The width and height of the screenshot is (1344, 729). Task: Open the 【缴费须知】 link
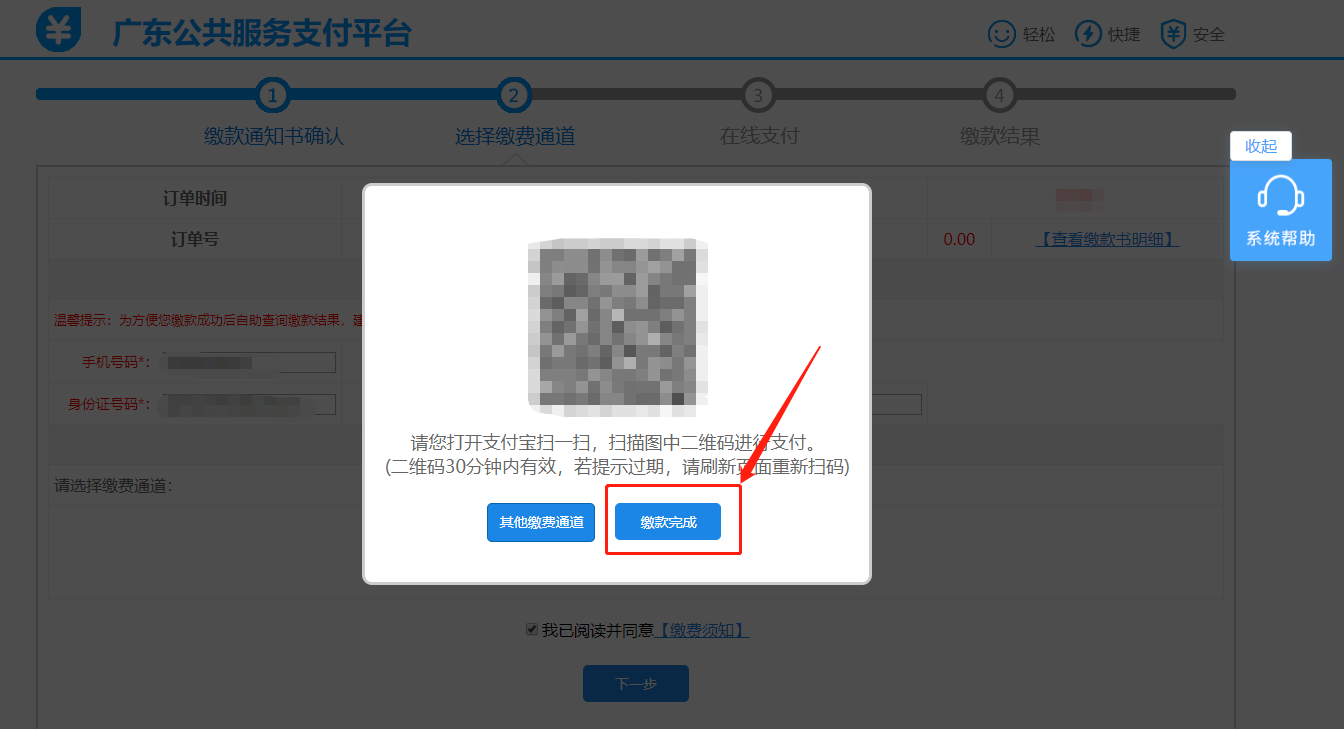pos(701,630)
